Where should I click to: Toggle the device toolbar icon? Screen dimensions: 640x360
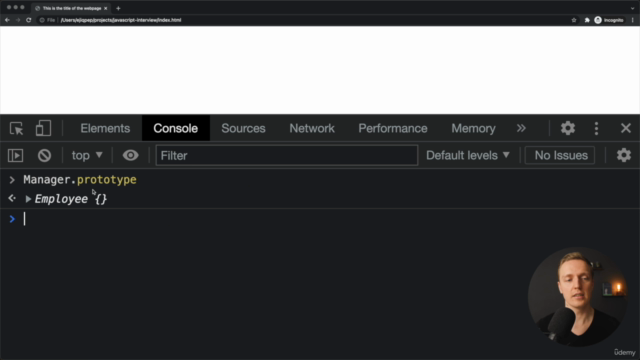(x=43, y=128)
